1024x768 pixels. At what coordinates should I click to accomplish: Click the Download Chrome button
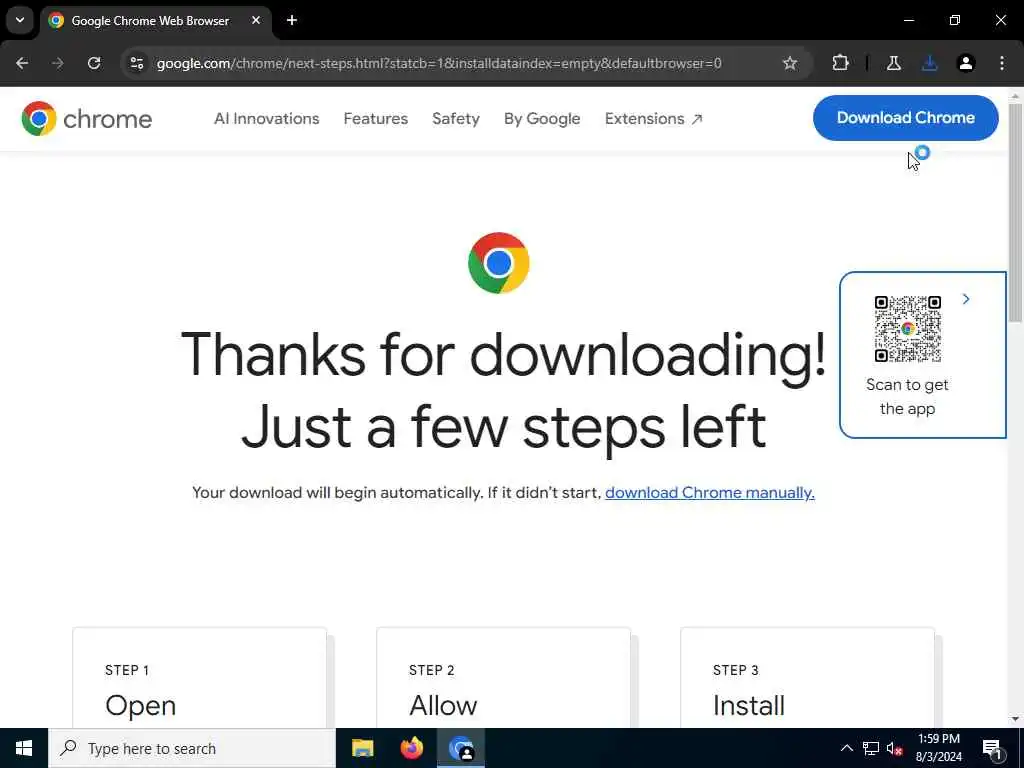point(906,118)
